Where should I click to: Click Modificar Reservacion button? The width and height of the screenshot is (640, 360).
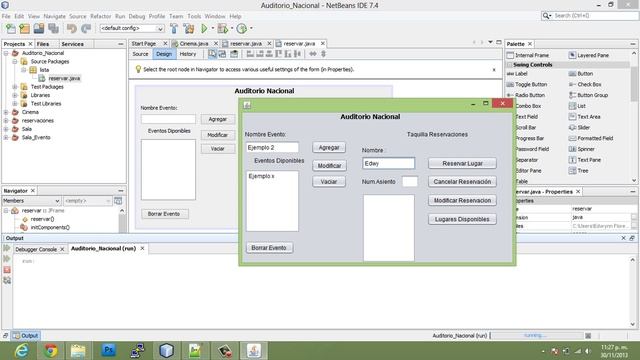462,200
